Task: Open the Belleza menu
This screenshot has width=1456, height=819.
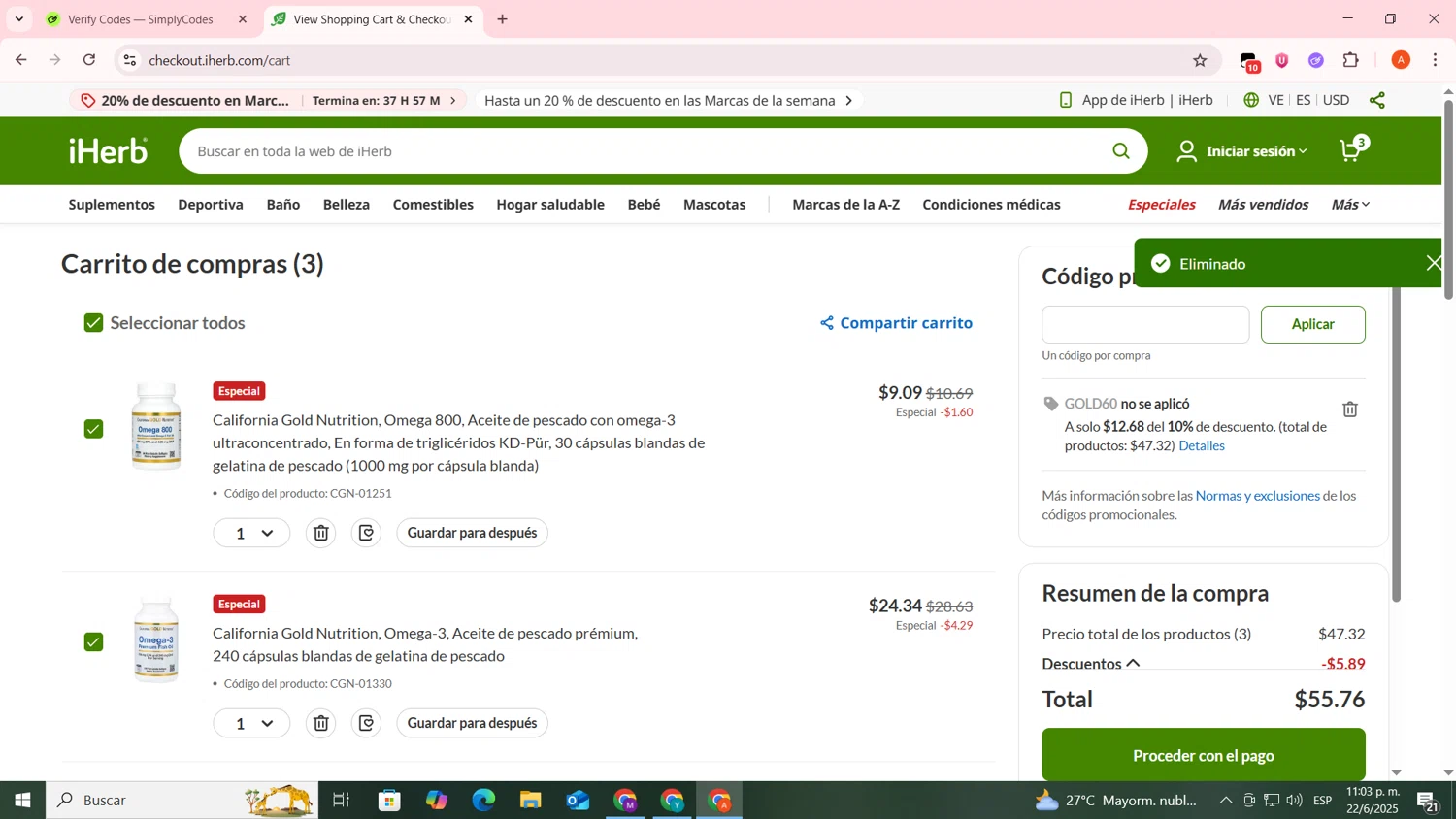Action: tap(347, 204)
